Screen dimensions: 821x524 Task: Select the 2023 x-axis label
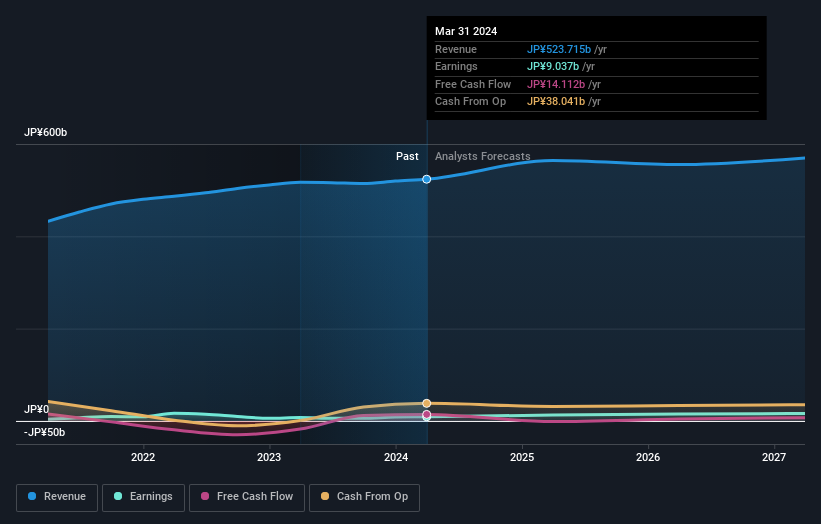269,457
